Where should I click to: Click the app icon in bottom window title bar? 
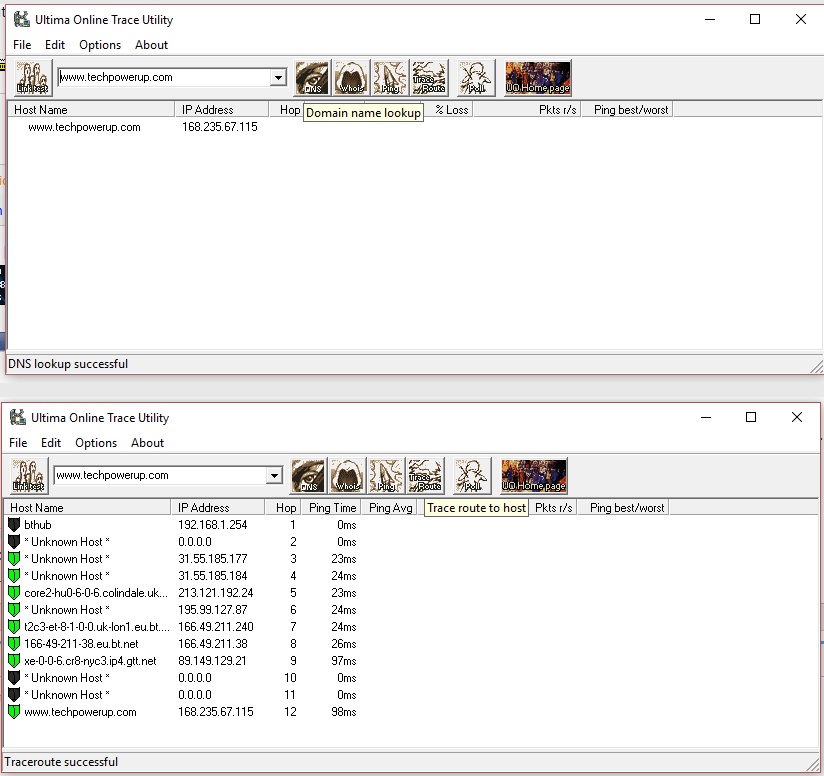pyautogui.click(x=18, y=418)
